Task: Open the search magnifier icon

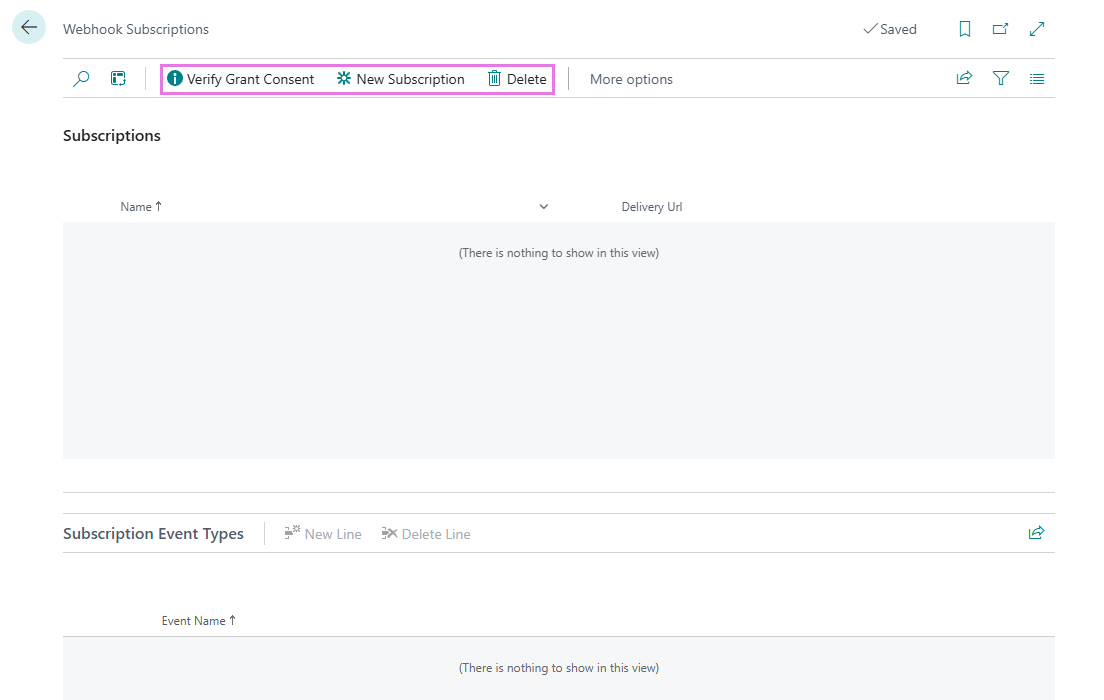Action: pyautogui.click(x=81, y=79)
